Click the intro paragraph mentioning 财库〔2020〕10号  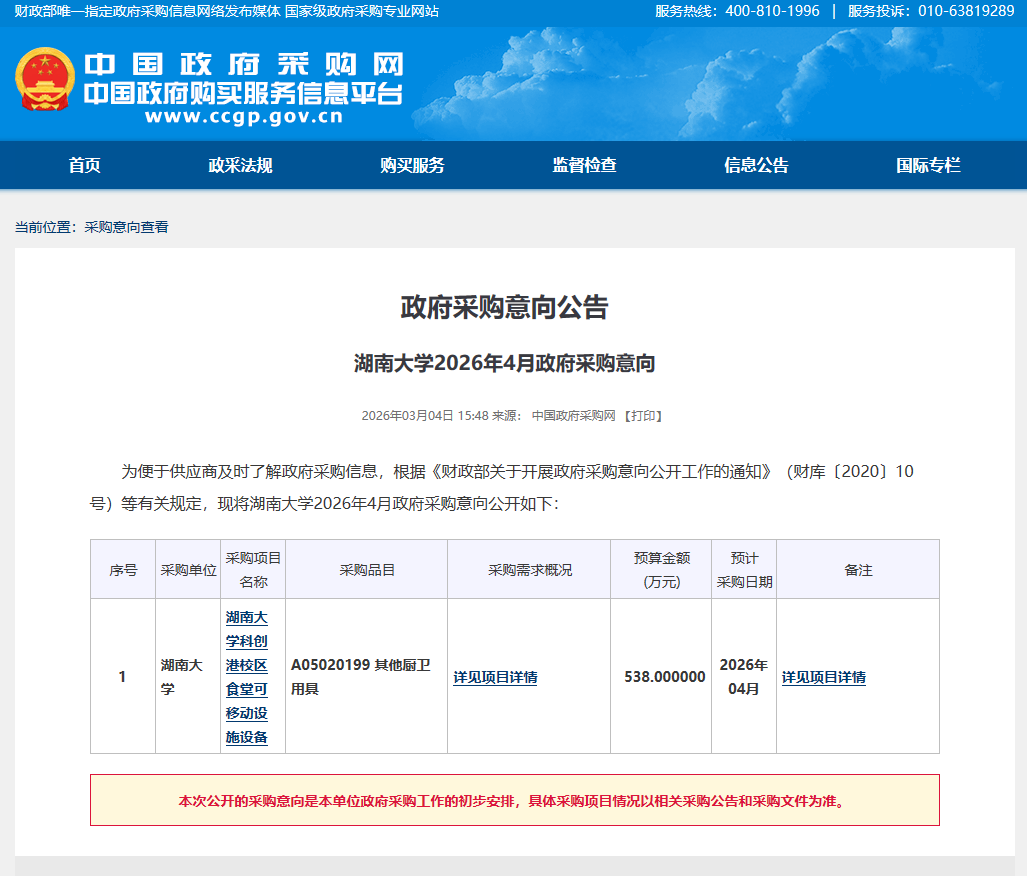502,487
